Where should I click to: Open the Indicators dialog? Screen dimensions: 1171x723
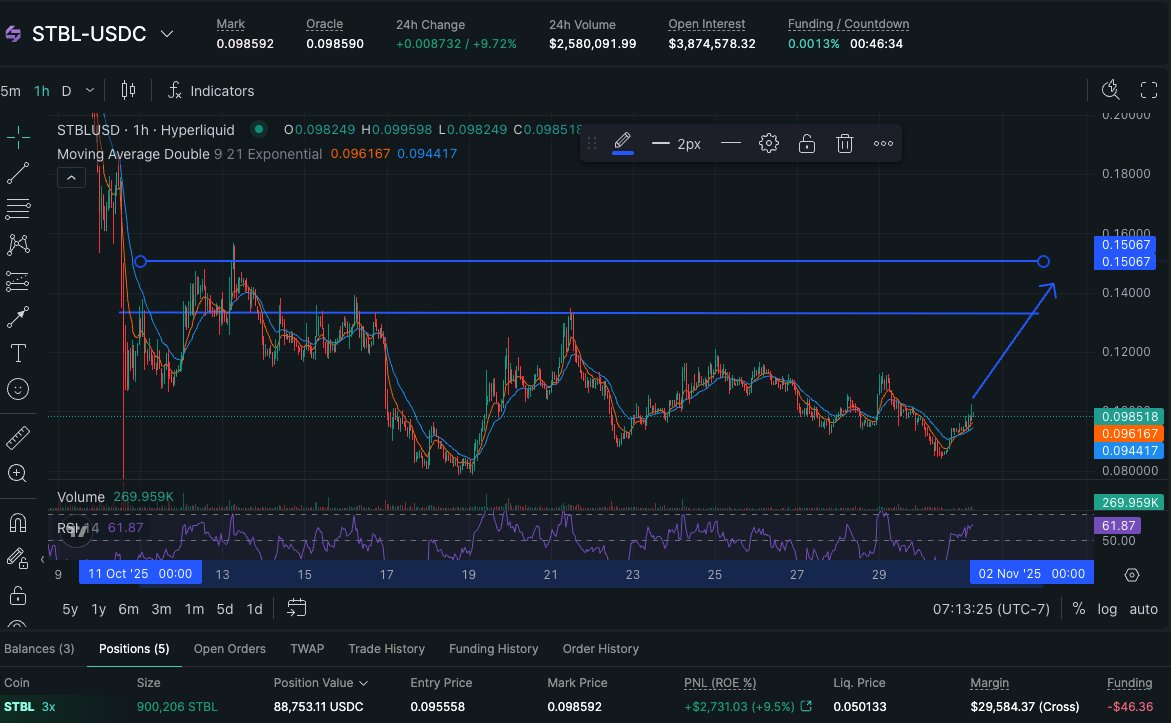pos(211,91)
